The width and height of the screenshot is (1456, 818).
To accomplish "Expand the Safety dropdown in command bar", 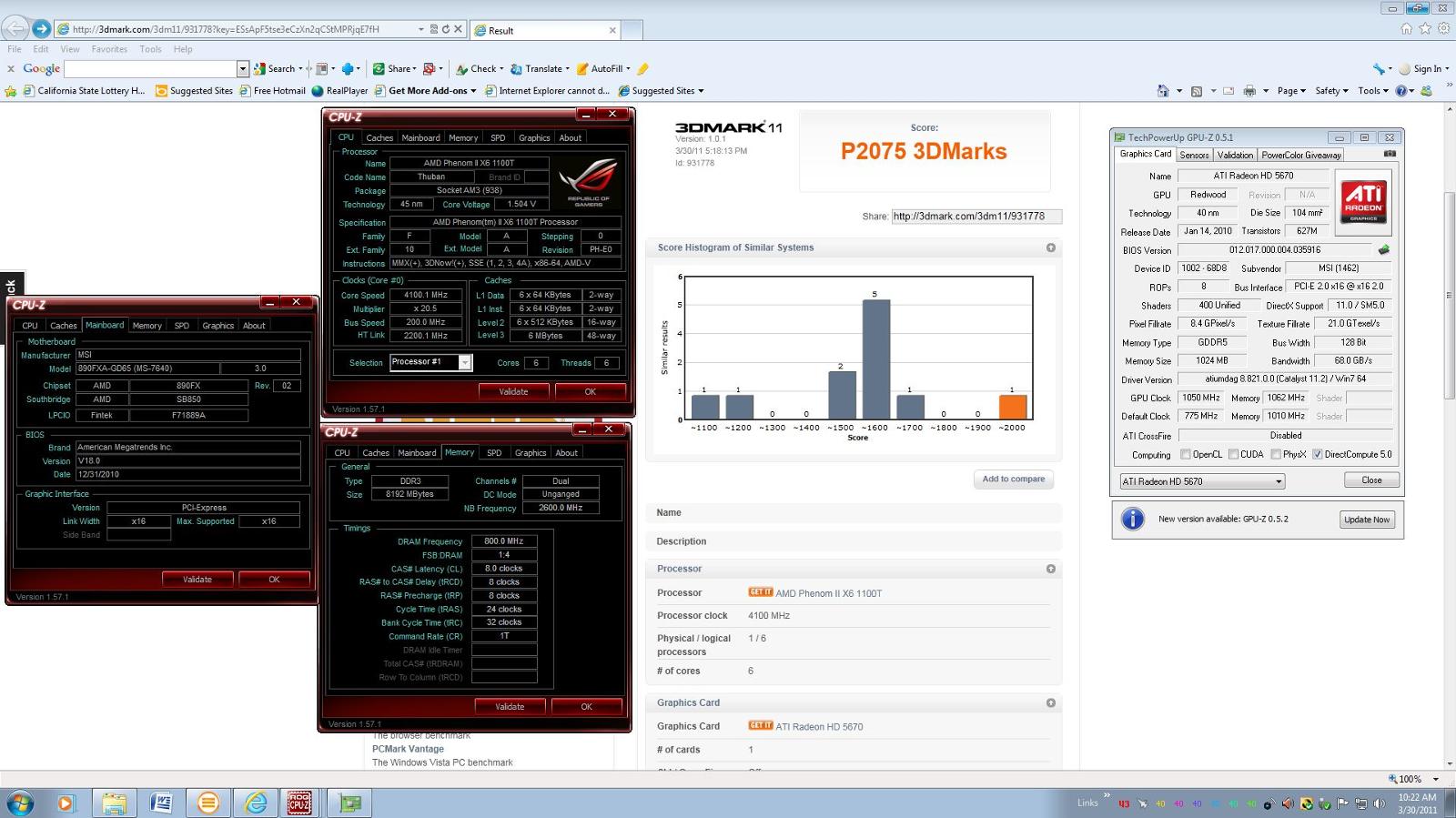I will [1332, 91].
